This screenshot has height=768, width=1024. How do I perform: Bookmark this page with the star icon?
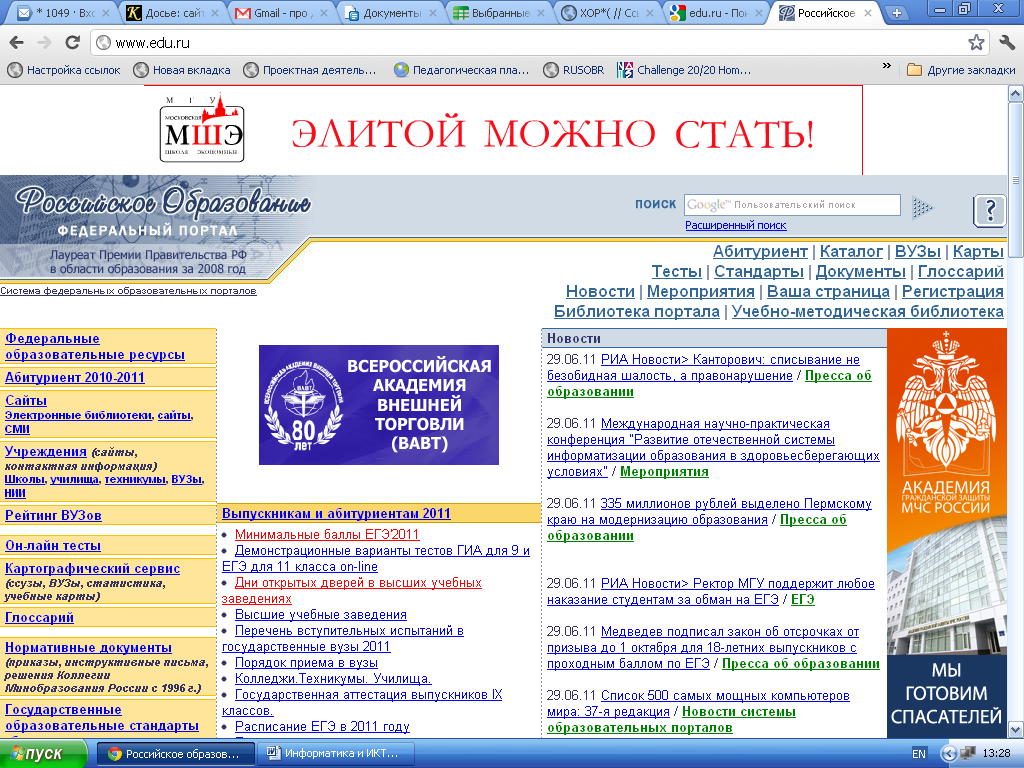tap(976, 43)
